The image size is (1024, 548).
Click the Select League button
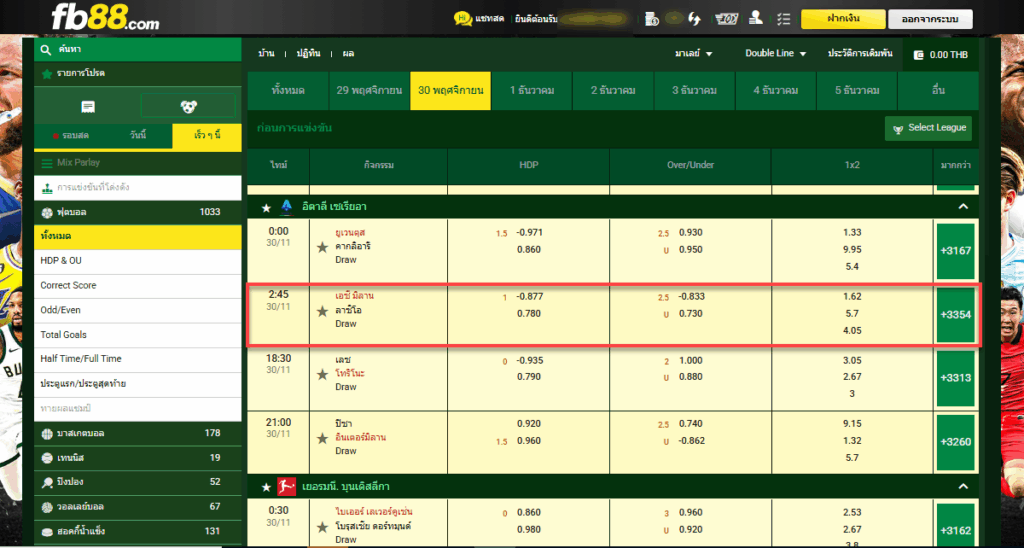pos(928,128)
